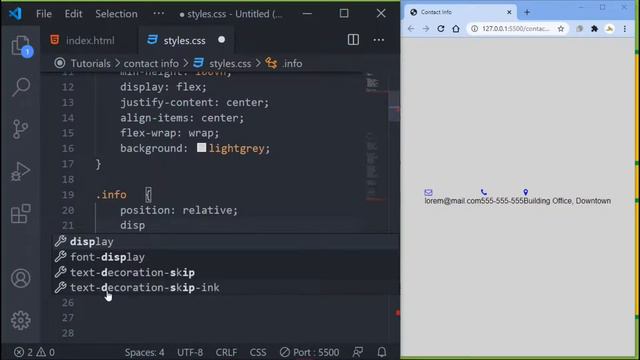640x360 pixels.
Task: Click the Chrome forward arrow
Action: [426, 29]
